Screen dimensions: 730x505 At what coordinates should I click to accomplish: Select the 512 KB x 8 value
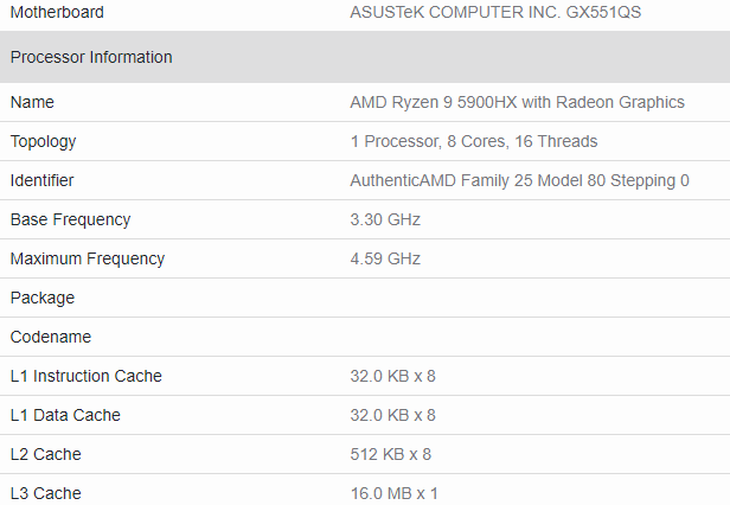391,454
